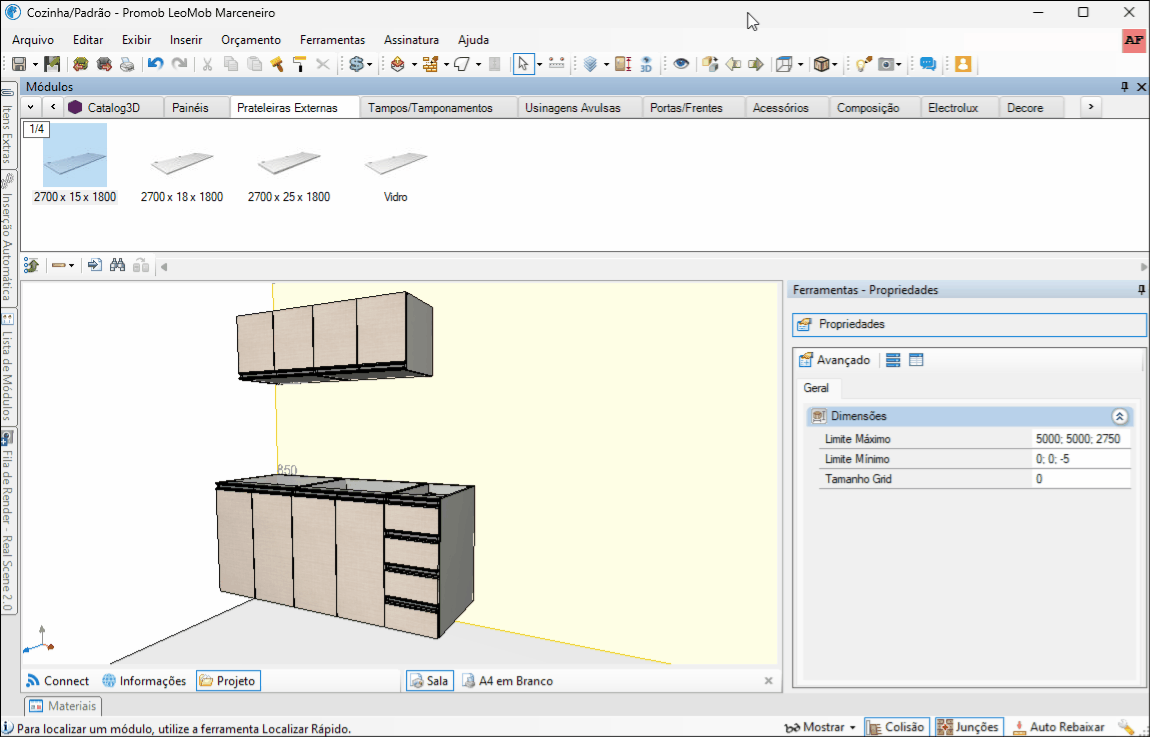
Task: Click the binoculars quick-find icon
Action: [117, 265]
